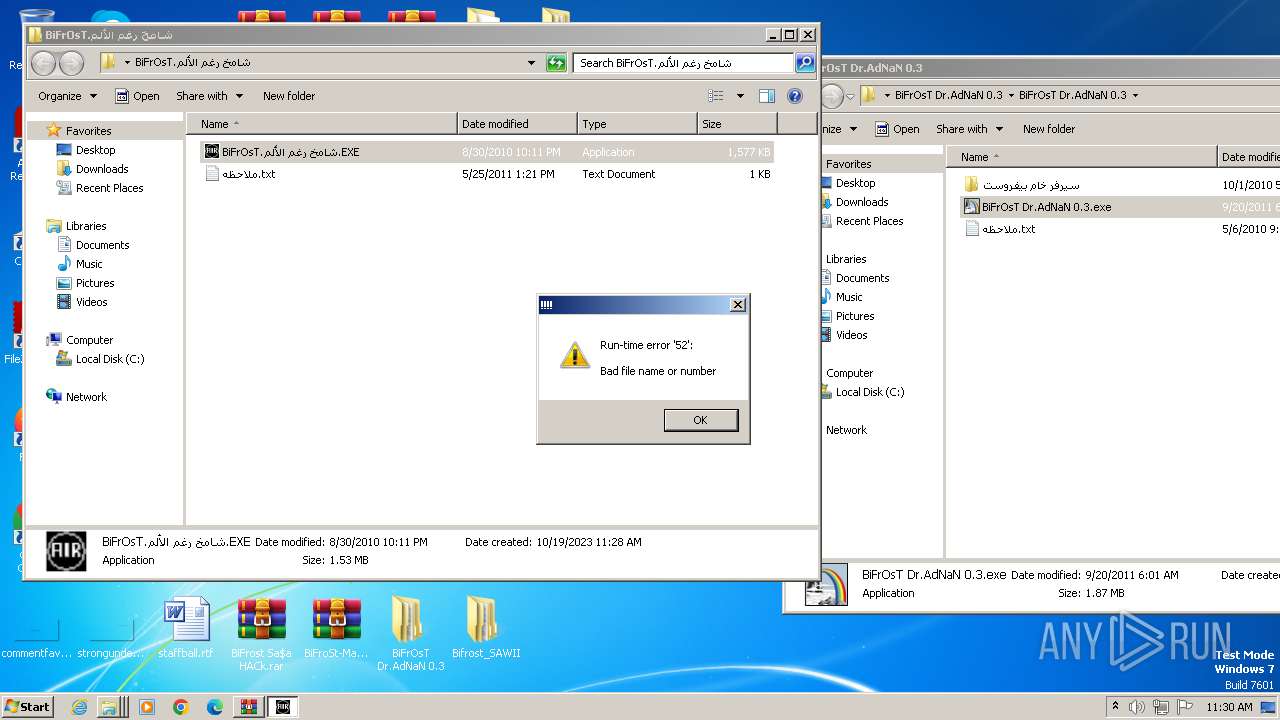This screenshot has width=1280, height=720.
Task: Open Desktop in front navigation pane
Action: pyautogui.click(x=95, y=150)
